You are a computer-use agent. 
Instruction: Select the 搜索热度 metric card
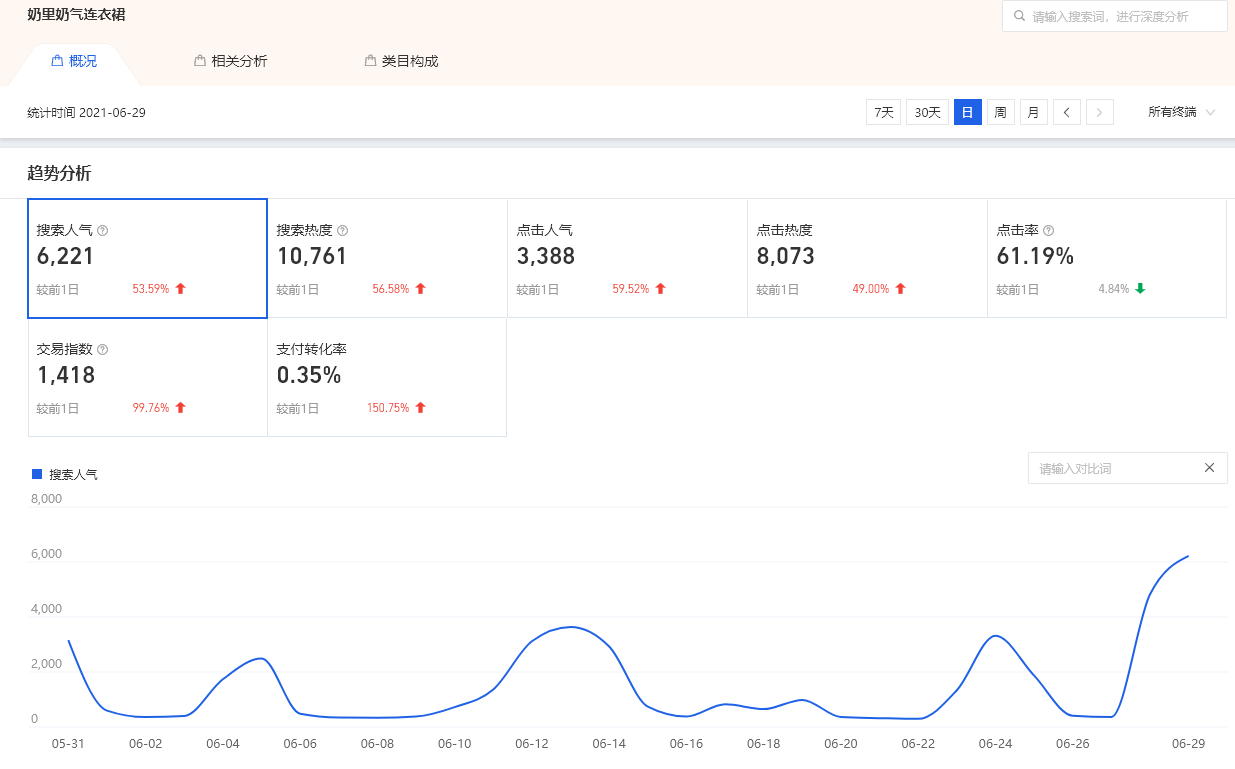click(x=387, y=259)
